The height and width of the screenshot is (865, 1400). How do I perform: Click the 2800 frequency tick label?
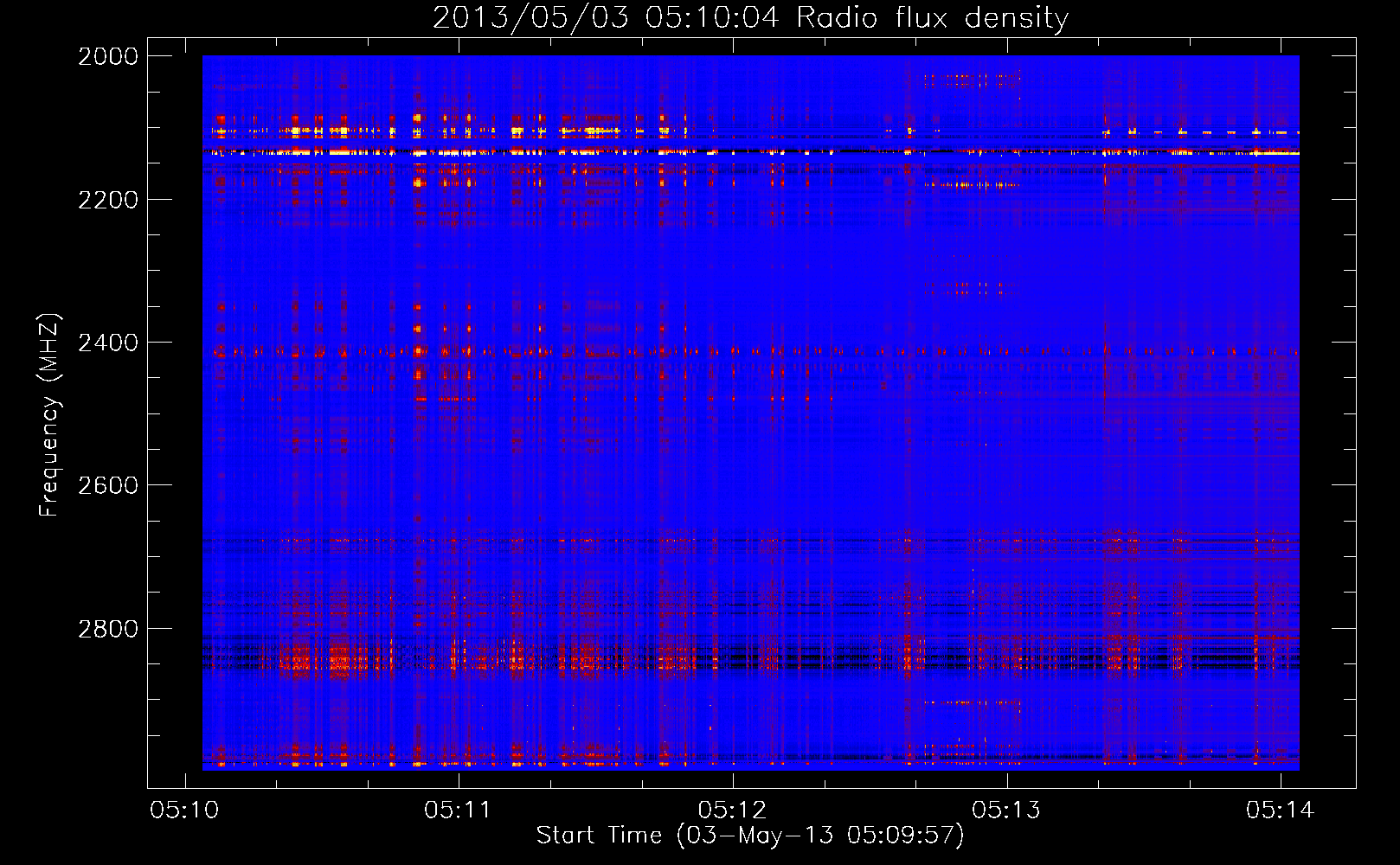tap(108, 629)
